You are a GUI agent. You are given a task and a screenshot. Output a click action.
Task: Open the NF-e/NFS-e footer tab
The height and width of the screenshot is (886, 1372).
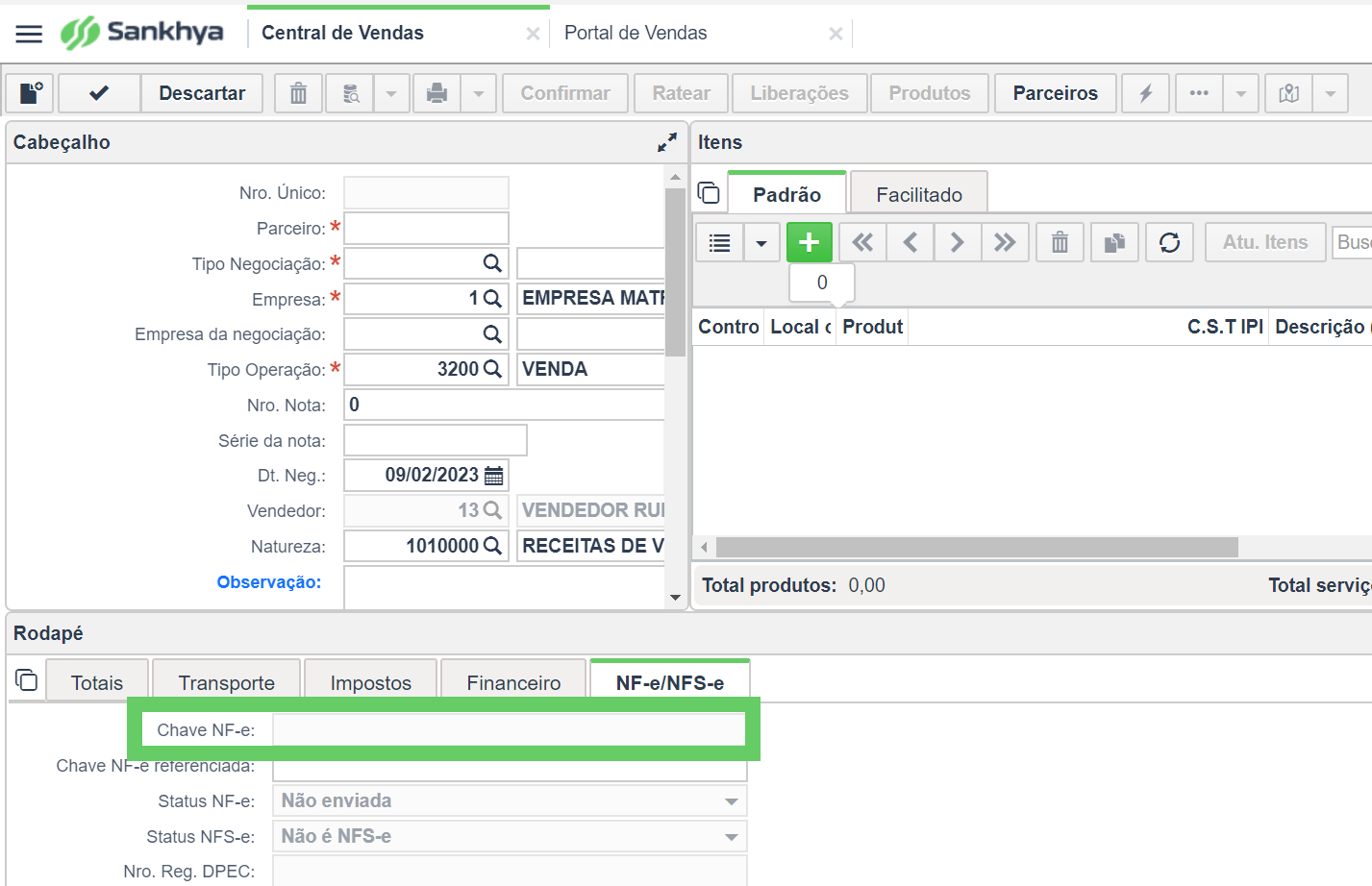(x=670, y=682)
